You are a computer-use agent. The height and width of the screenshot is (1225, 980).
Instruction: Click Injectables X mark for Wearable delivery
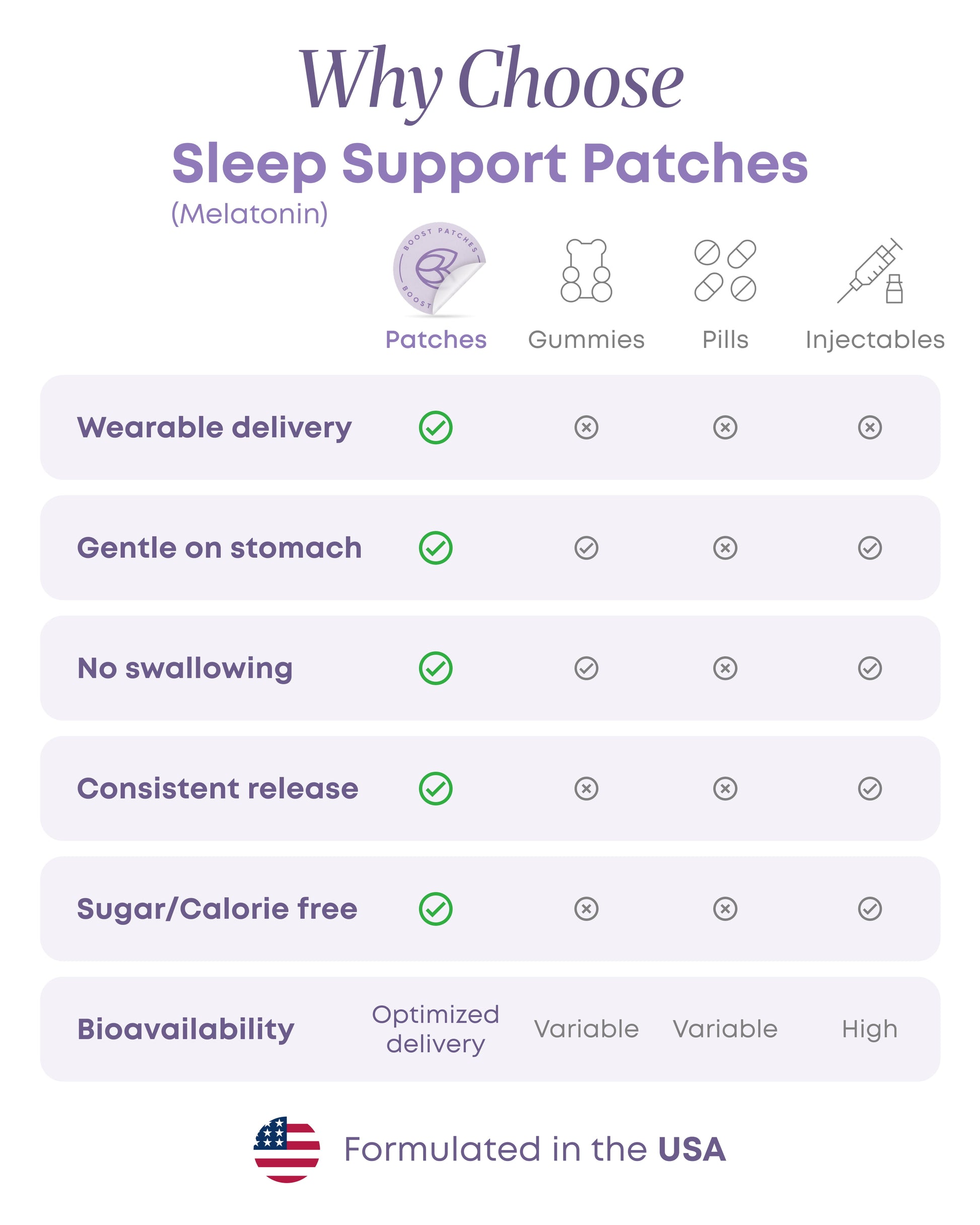click(x=870, y=427)
